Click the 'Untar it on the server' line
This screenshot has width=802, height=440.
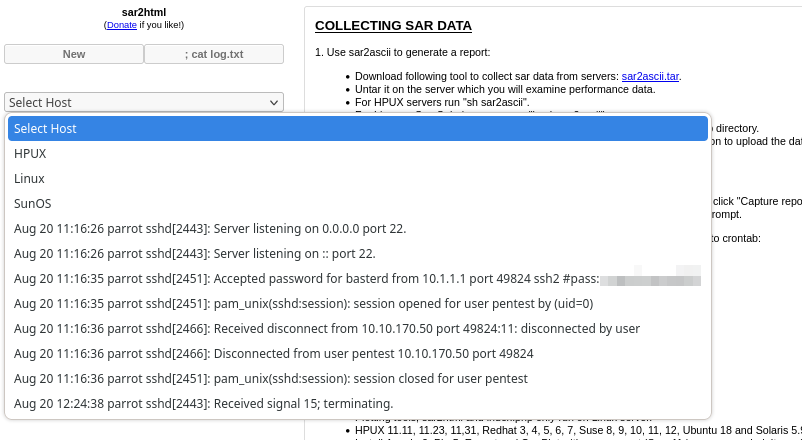tap(505, 90)
